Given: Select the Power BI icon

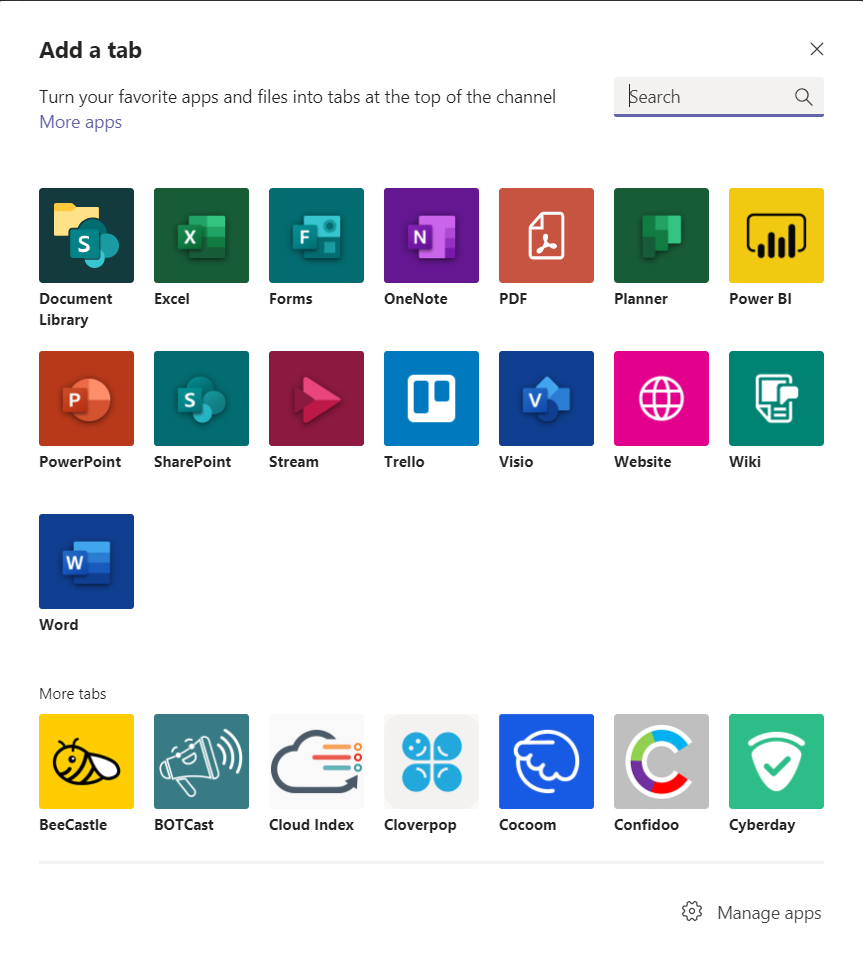Looking at the screenshot, I should 776,235.
